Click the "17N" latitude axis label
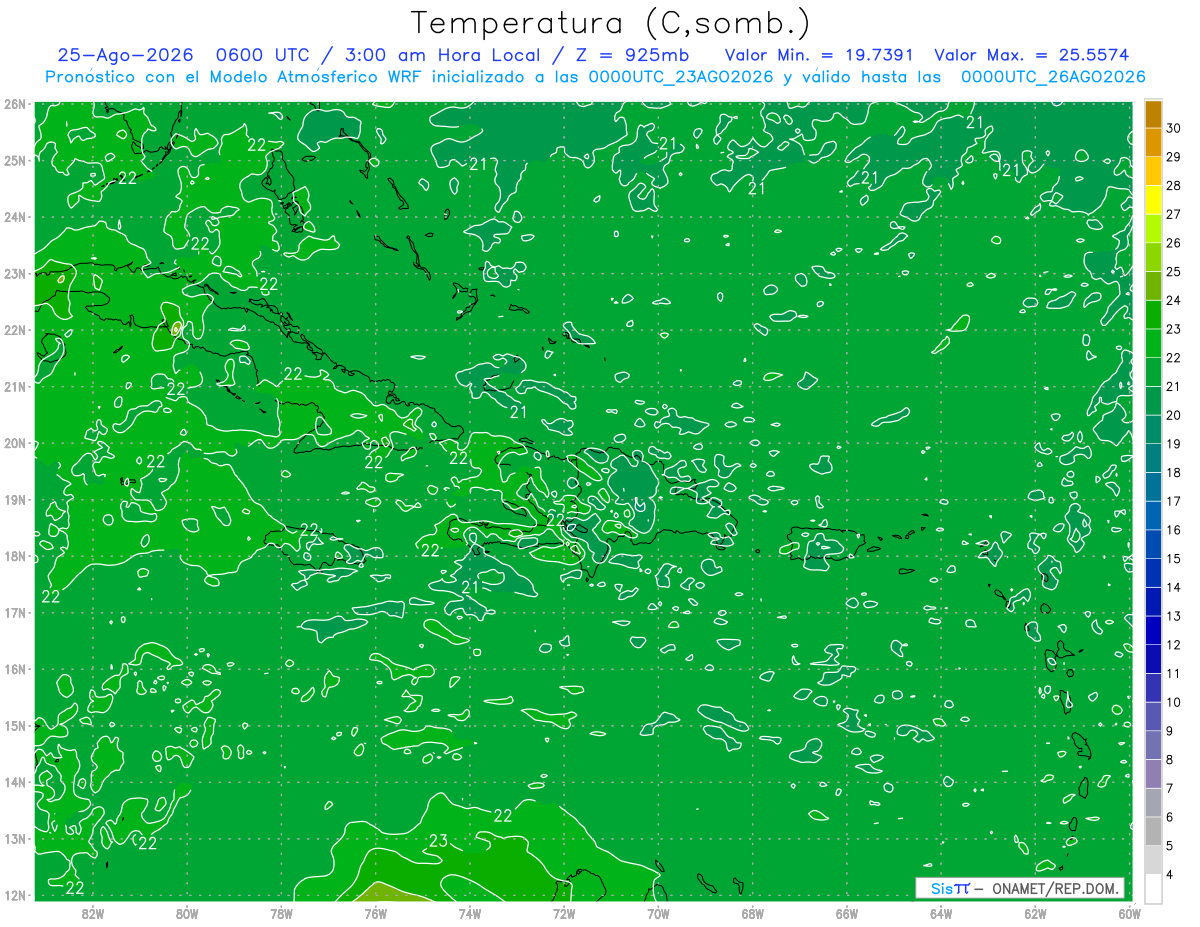Image resolution: width=1200 pixels, height=927 pixels. tap(15, 612)
